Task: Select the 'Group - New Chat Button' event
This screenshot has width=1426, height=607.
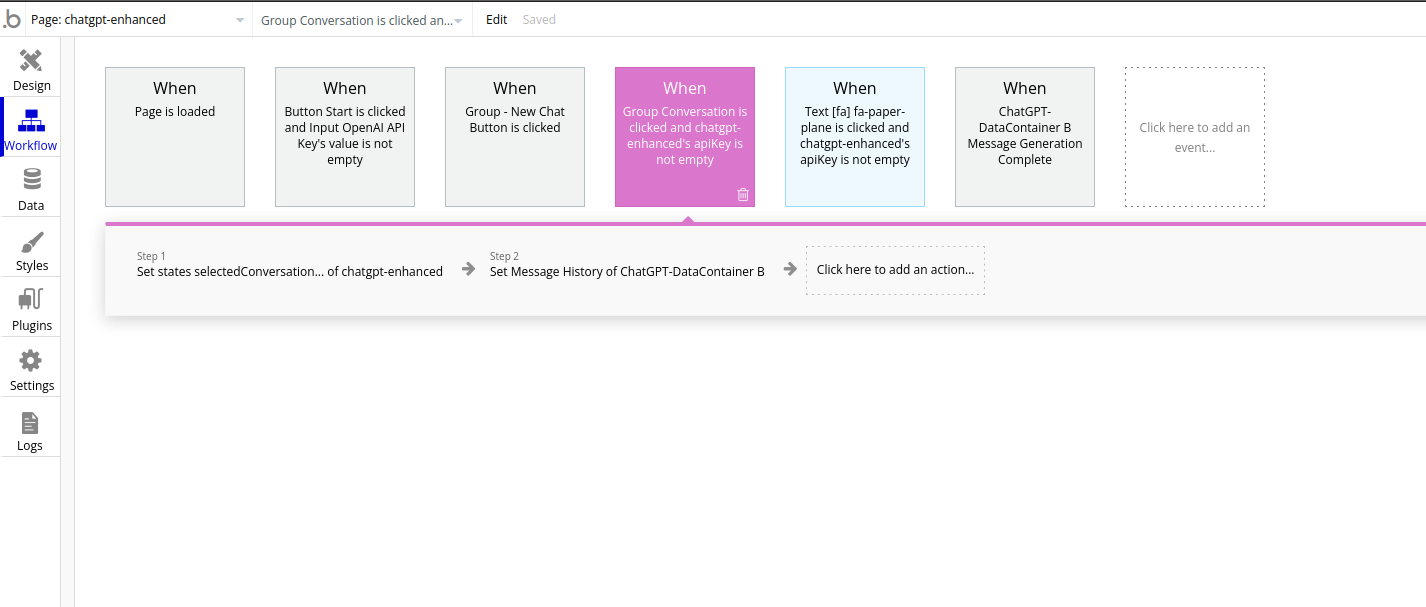Action: click(514, 135)
